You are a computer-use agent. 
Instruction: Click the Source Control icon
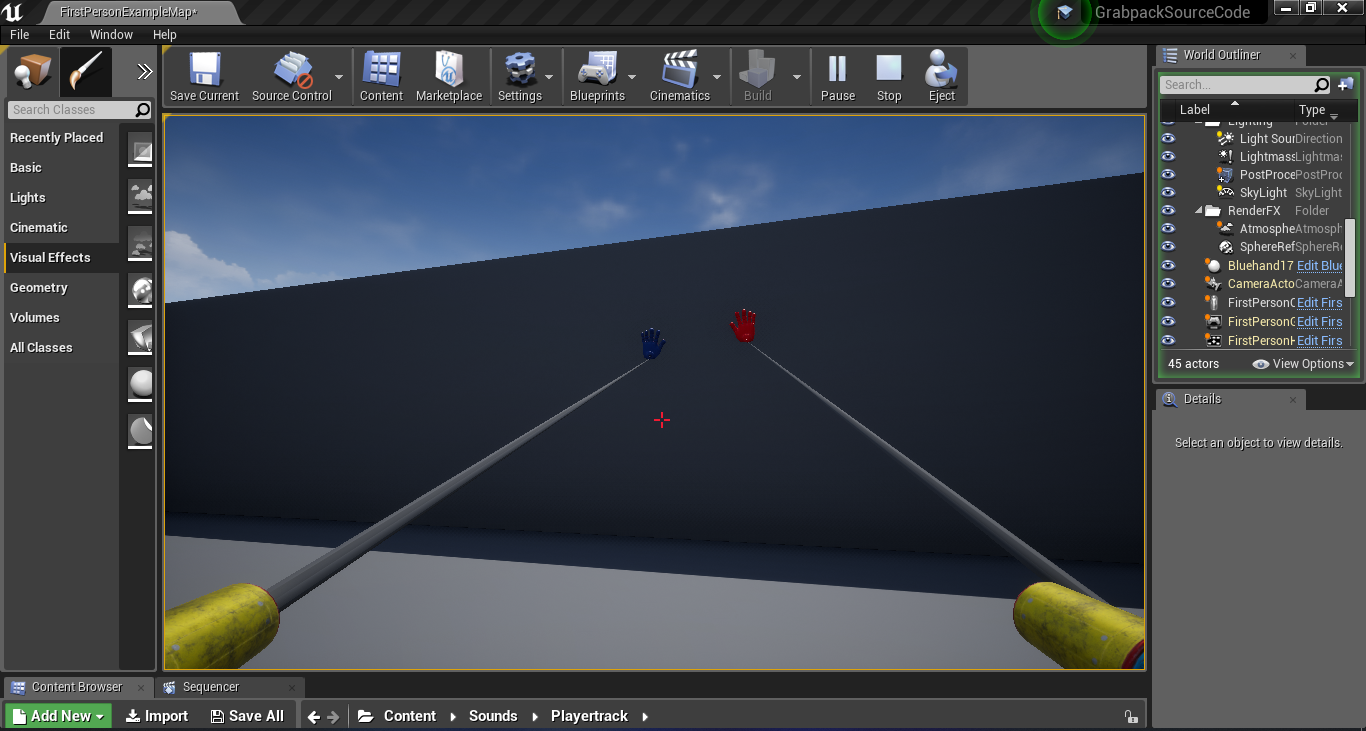(x=290, y=68)
